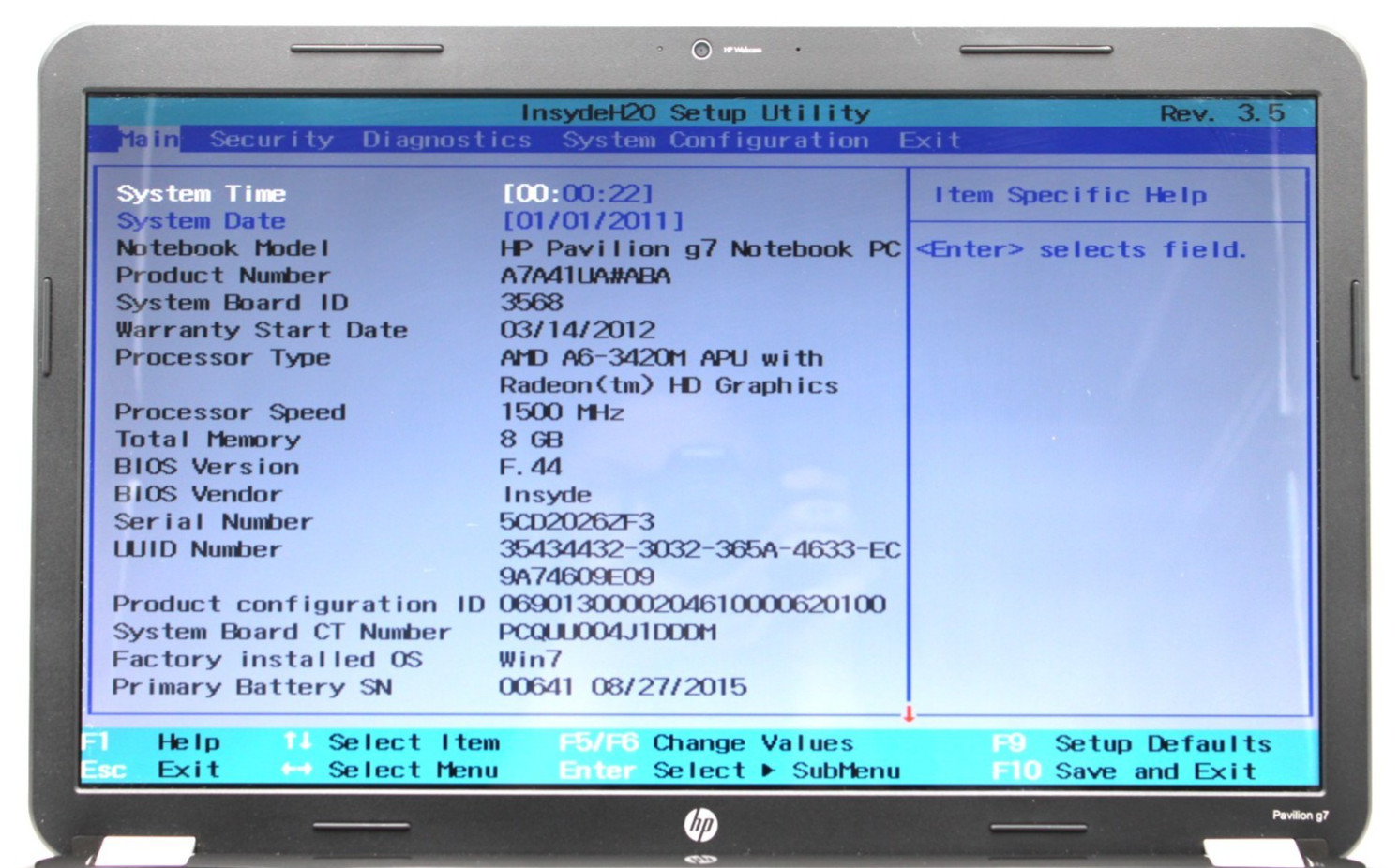Image resolution: width=1399 pixels, height=868 pixels.
Task: Click Radeon(tm) HD Graphics text
Action: point(669,385)
